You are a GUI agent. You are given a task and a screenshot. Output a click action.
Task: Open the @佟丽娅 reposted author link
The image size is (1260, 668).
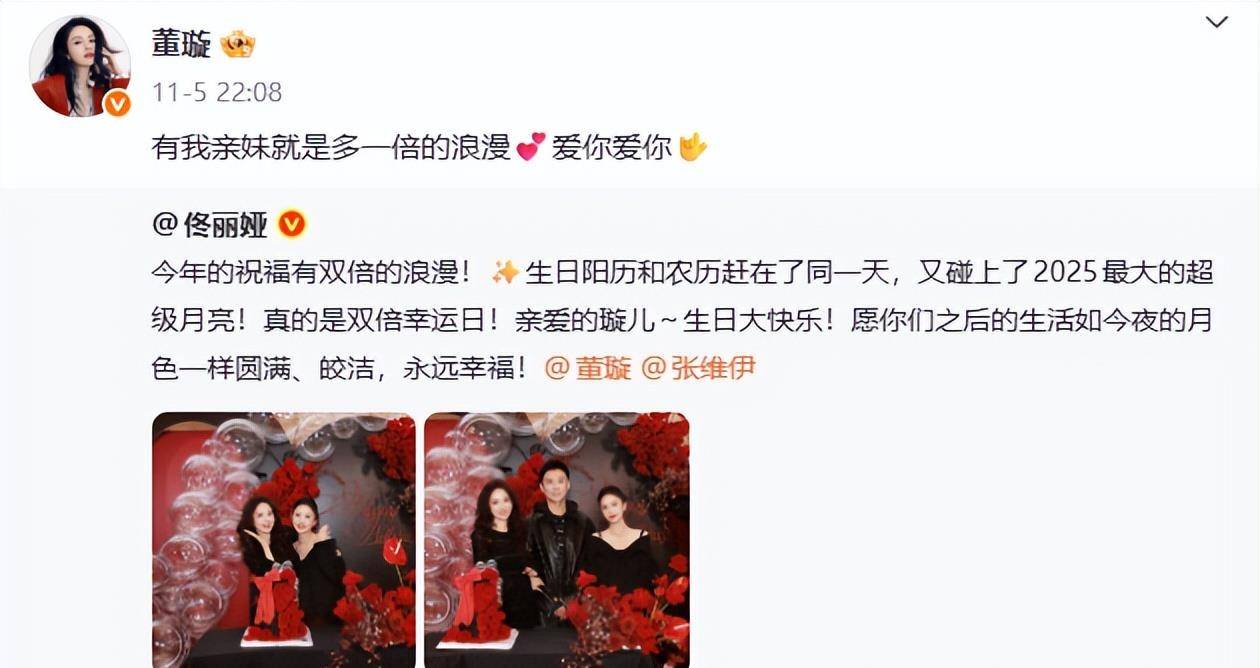click(x=210, y=226)
